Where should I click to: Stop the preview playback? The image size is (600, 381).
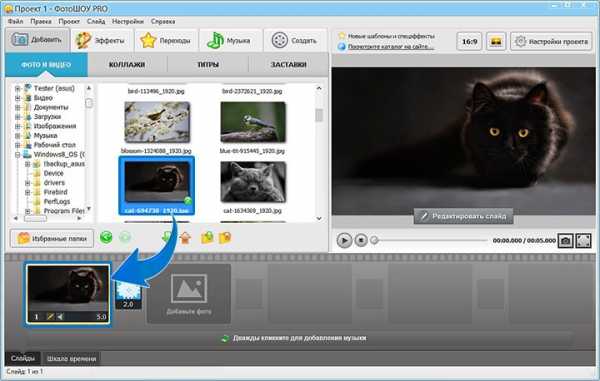361,240
